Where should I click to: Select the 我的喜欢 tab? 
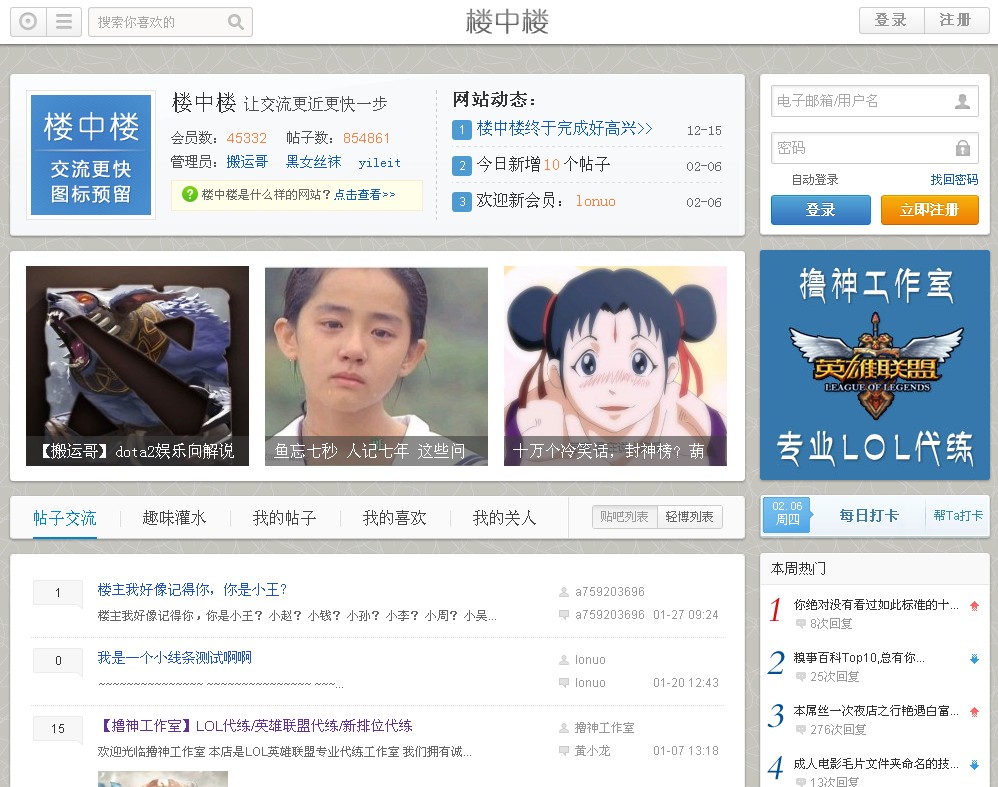pos(394,518)
